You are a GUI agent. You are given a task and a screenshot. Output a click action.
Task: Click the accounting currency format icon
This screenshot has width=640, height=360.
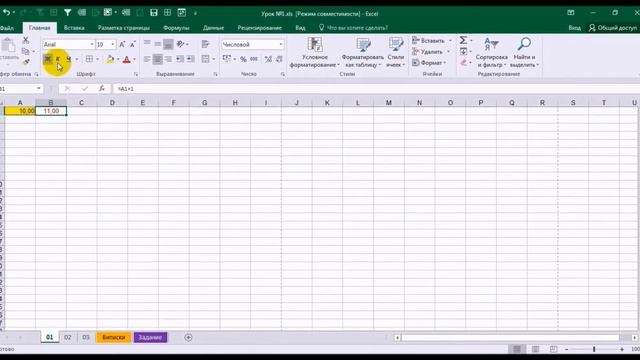[227, 59]
